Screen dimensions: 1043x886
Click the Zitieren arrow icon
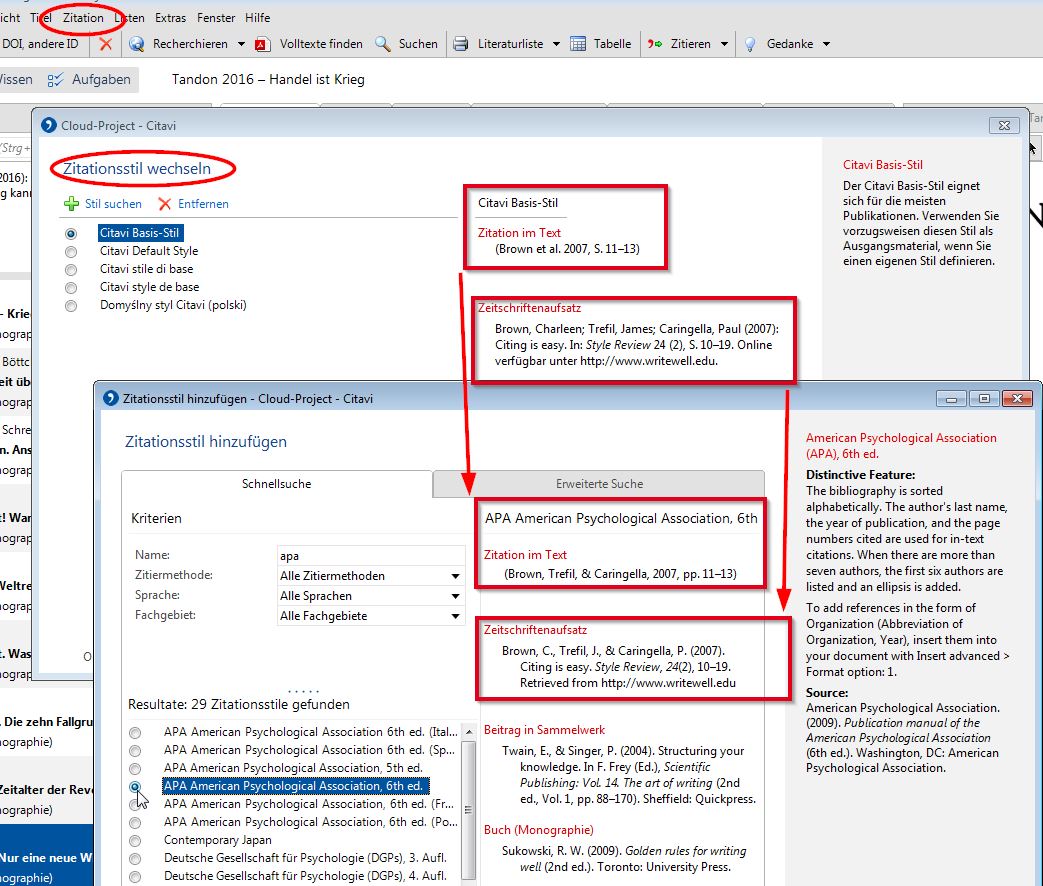tap(655, 44)
